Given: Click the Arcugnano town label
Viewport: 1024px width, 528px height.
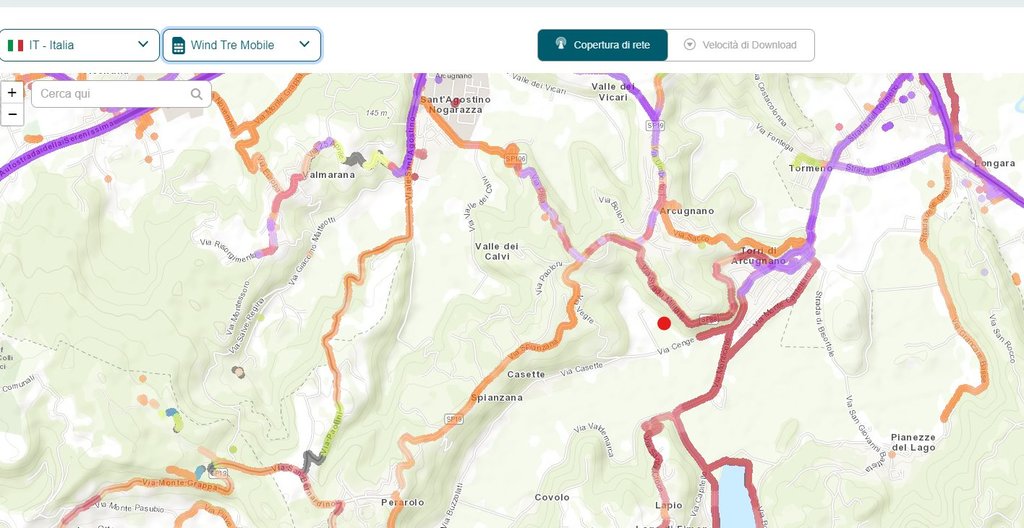Looking at the screenshot, I should tap(687, 211).
